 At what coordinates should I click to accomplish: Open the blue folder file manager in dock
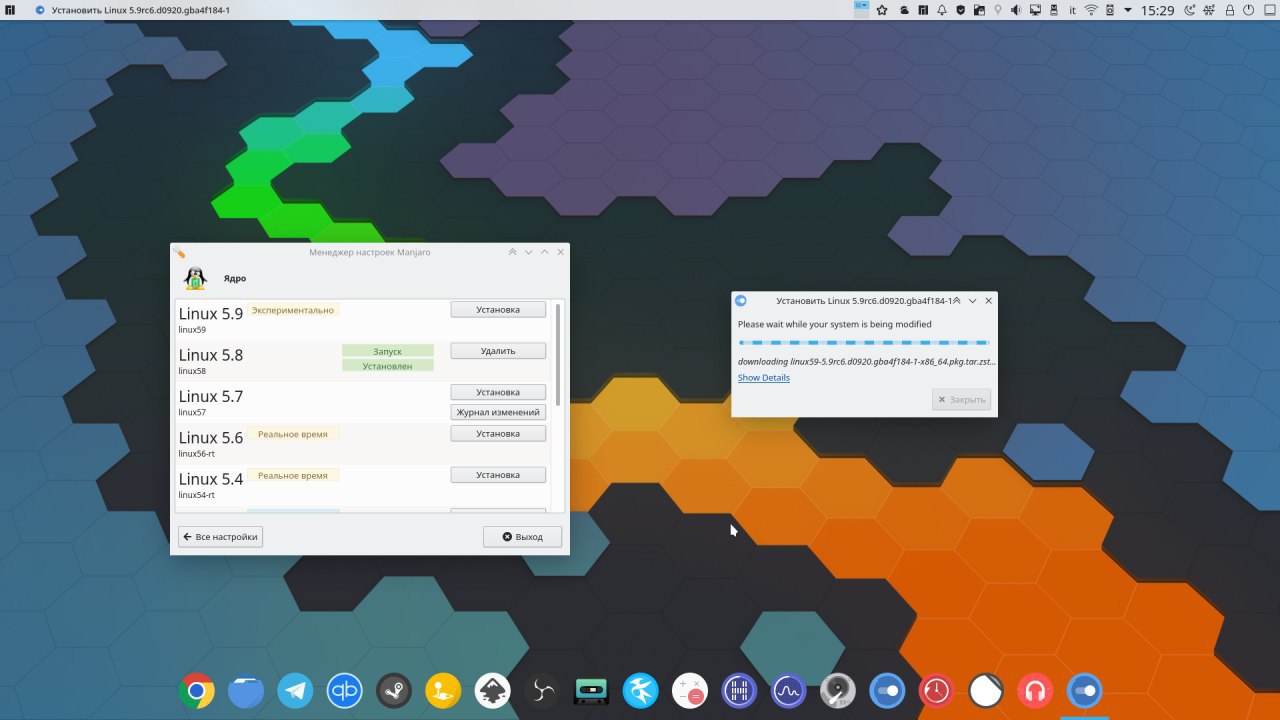(246, 690)
